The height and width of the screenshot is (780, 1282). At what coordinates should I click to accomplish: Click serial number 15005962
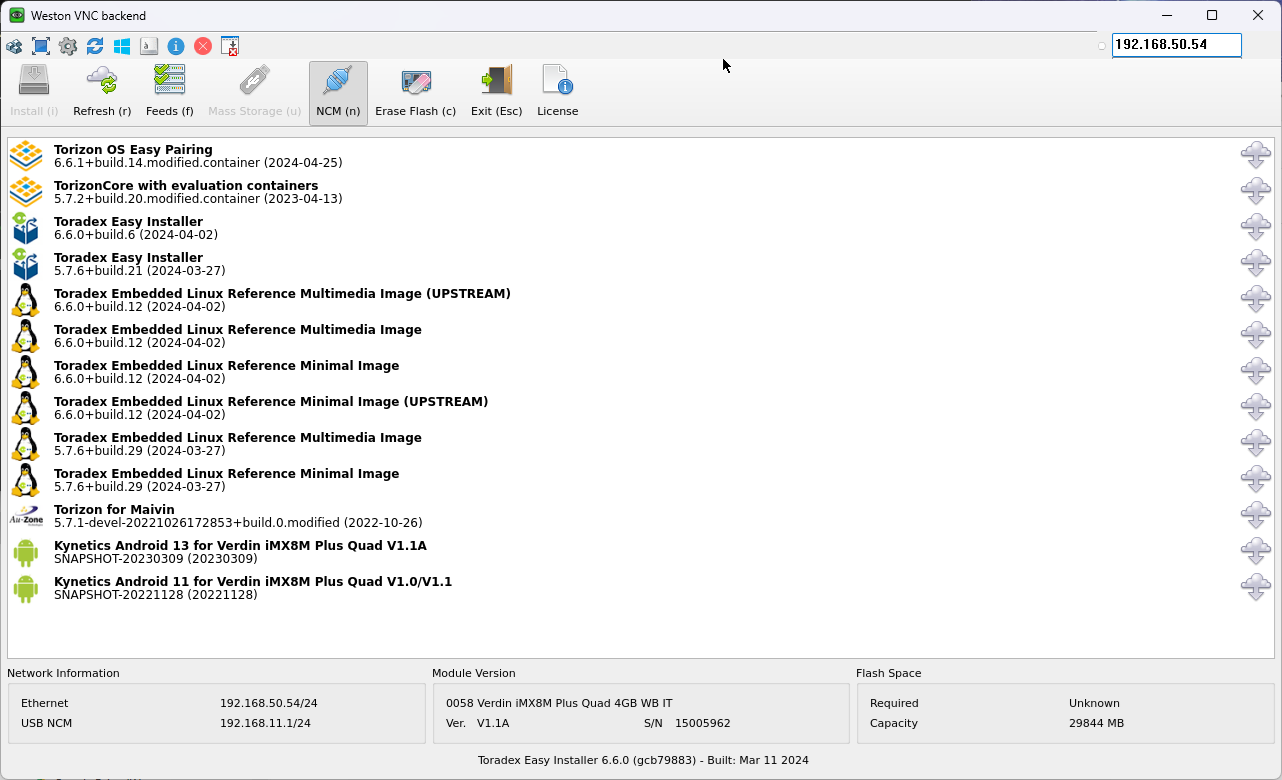pos(703,723)
